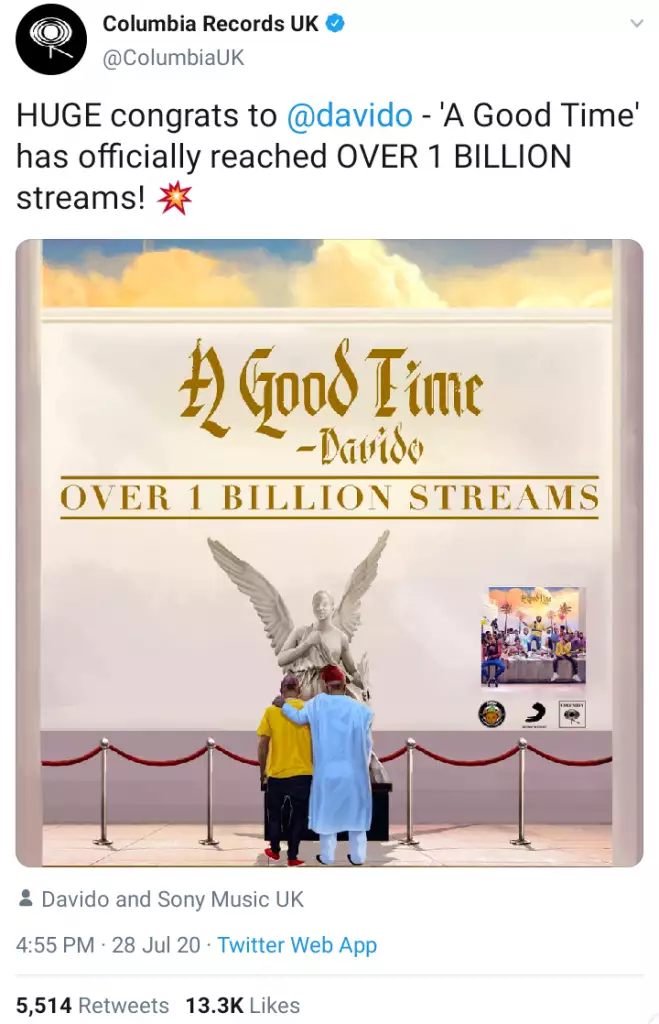The image size is (659, 1024).
Task: View the 13.3K Likes list
Action: (x=243, y=1006)
